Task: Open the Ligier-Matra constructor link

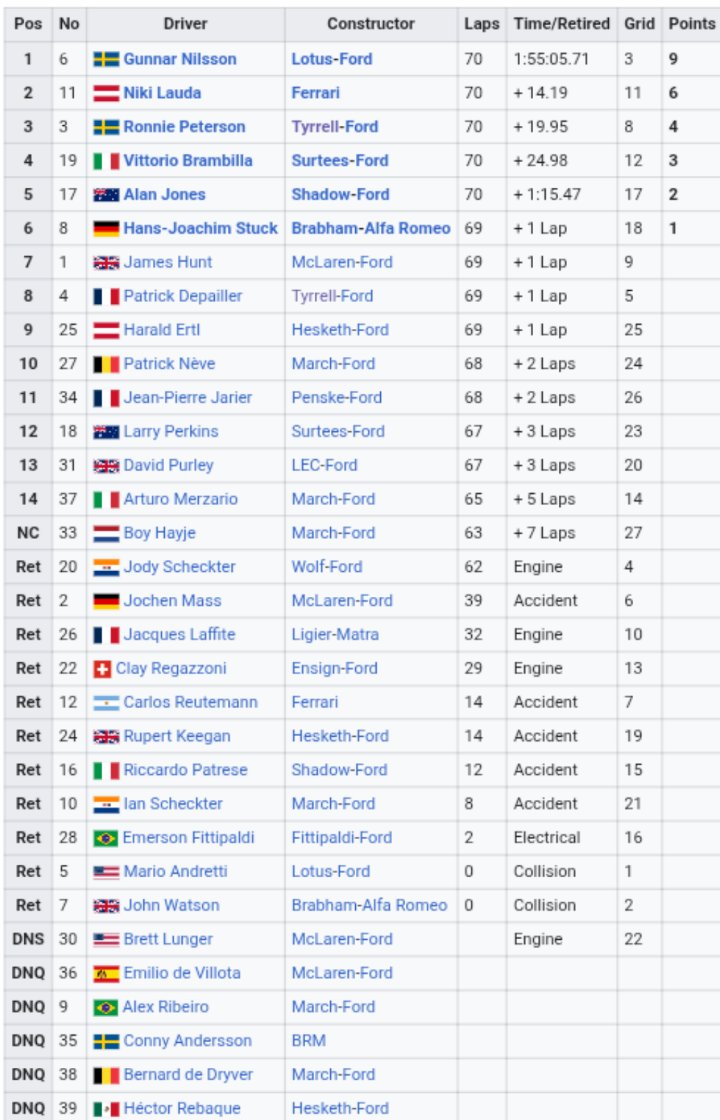Action: click(335, 634)
